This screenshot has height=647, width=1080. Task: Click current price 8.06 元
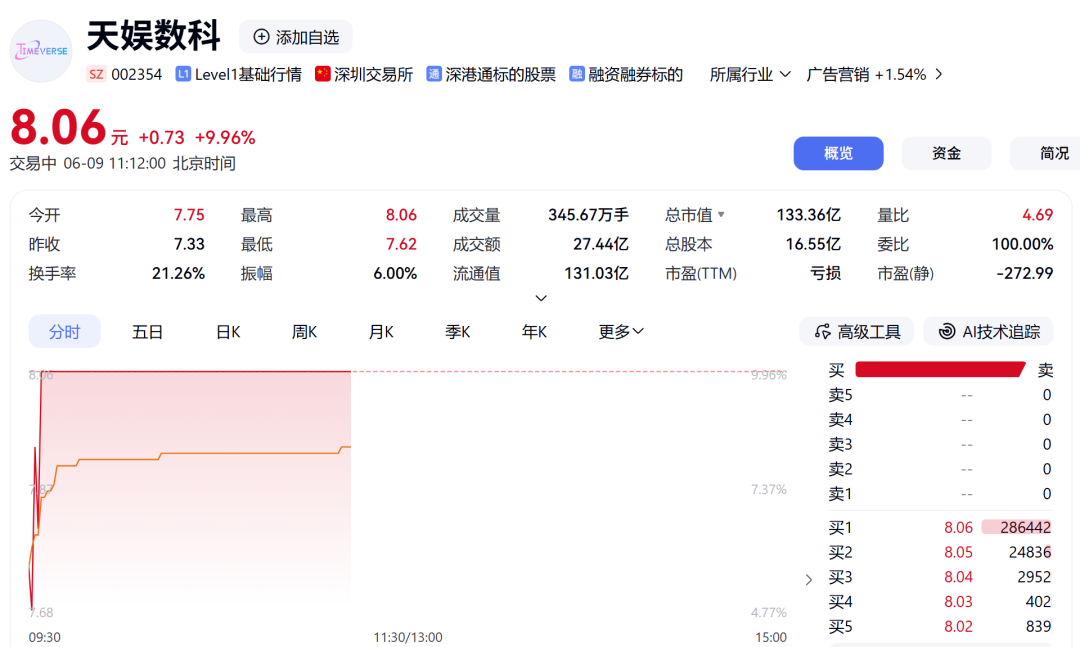(69, 128)
